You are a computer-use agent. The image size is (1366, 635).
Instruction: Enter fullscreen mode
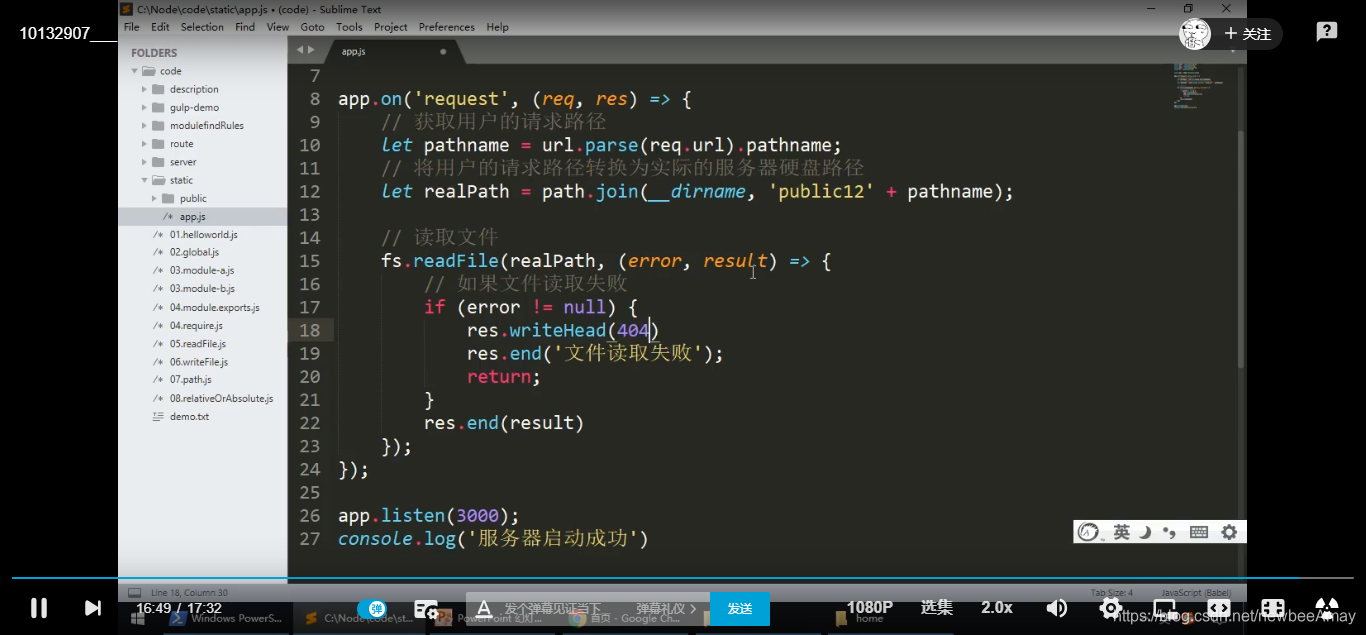click(1327, 608)
